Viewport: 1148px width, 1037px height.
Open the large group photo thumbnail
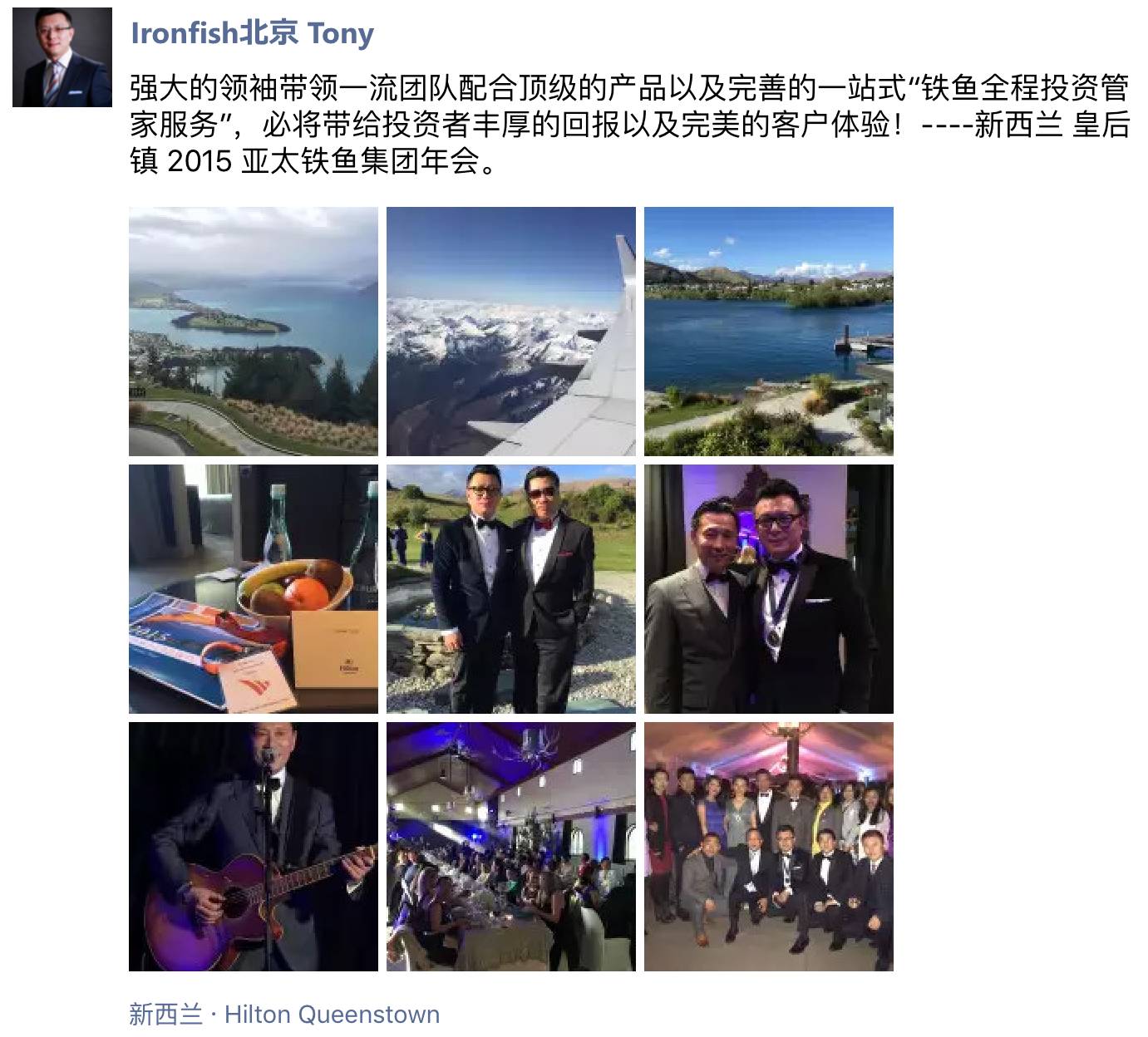[769, 847]
